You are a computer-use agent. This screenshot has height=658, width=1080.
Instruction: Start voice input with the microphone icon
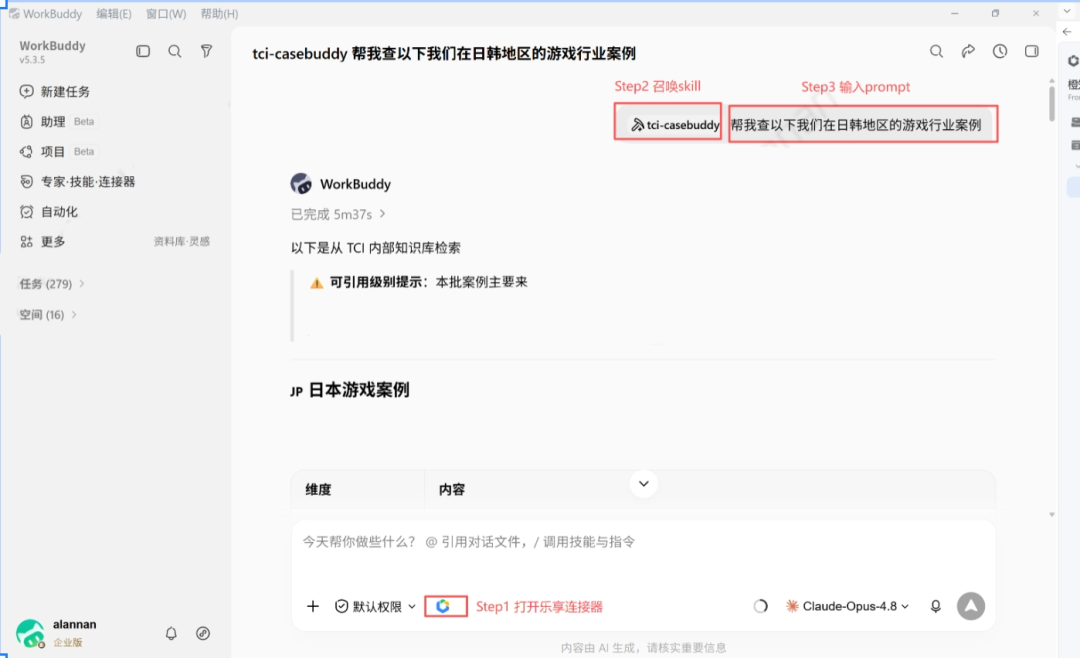click(x=935, y=606)
